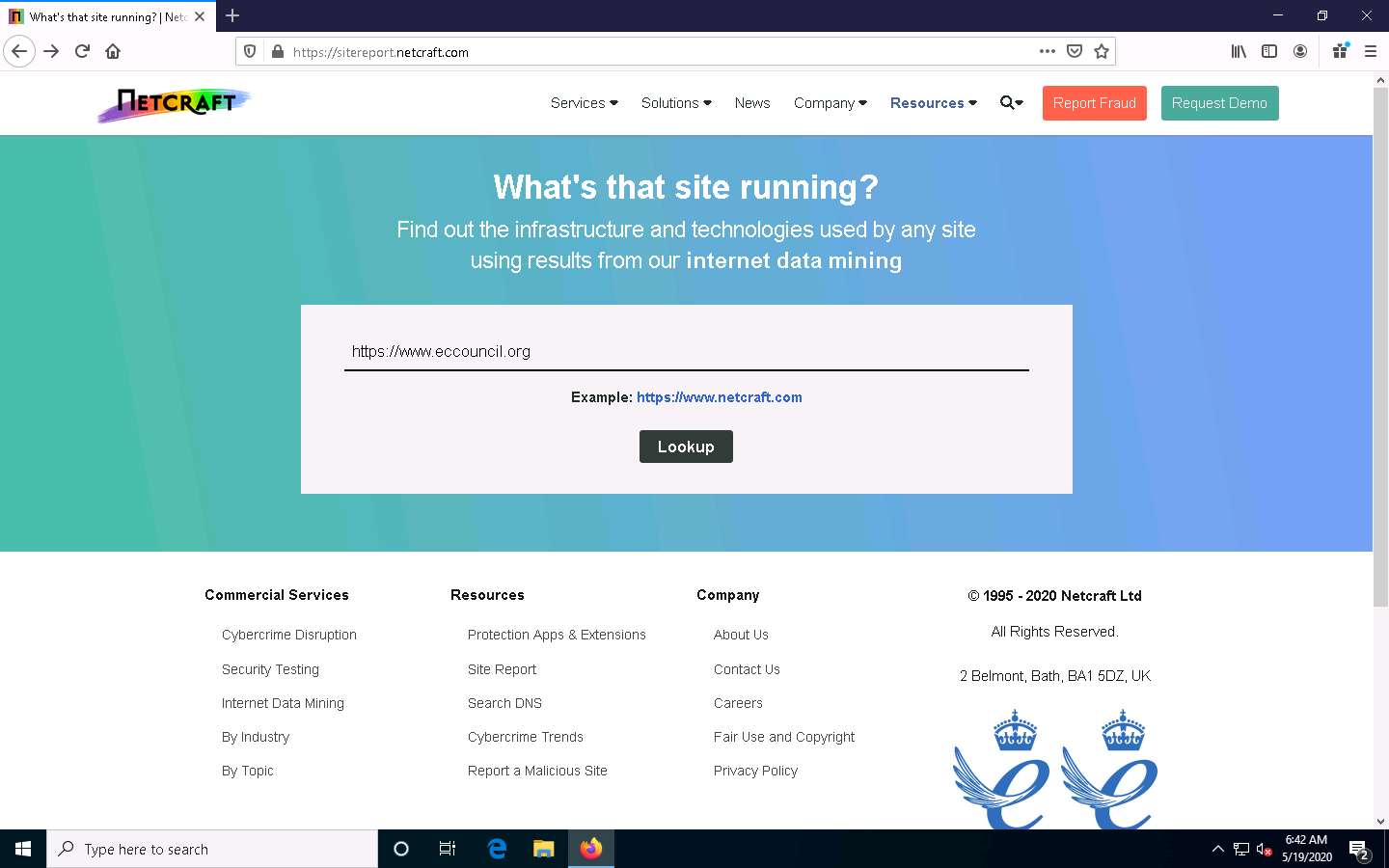Viewport: 1389px width, 868px height.
Task: Expand the Services dropdown menu
Action: tap(585, 103)
